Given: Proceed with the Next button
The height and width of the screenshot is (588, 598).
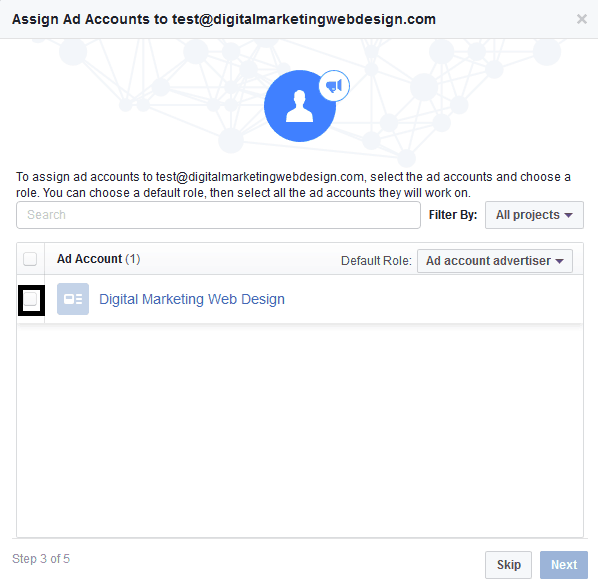Looking at the screenshot, I should click(564, 565).
